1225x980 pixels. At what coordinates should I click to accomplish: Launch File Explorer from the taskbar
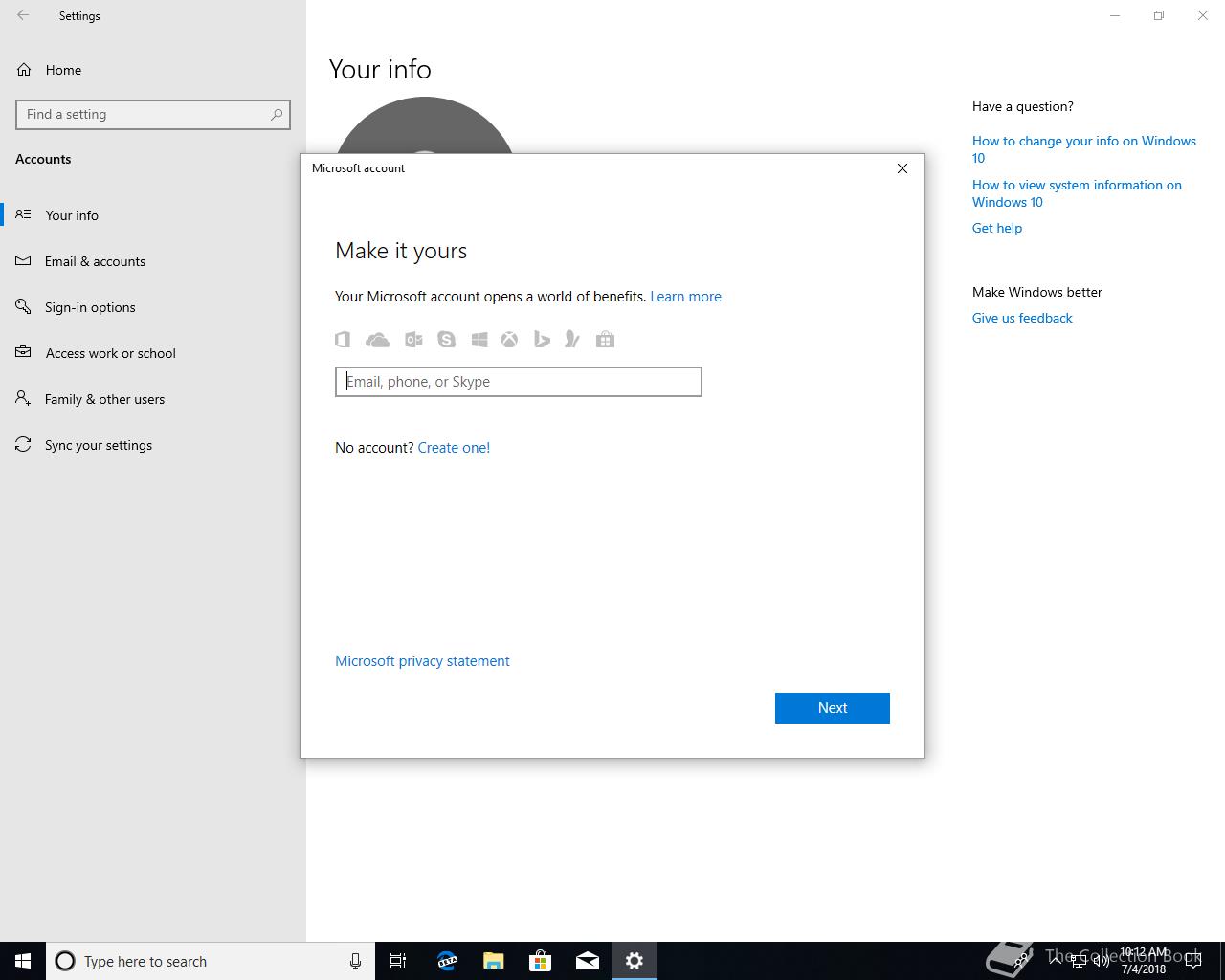click(x=494, y=961)
